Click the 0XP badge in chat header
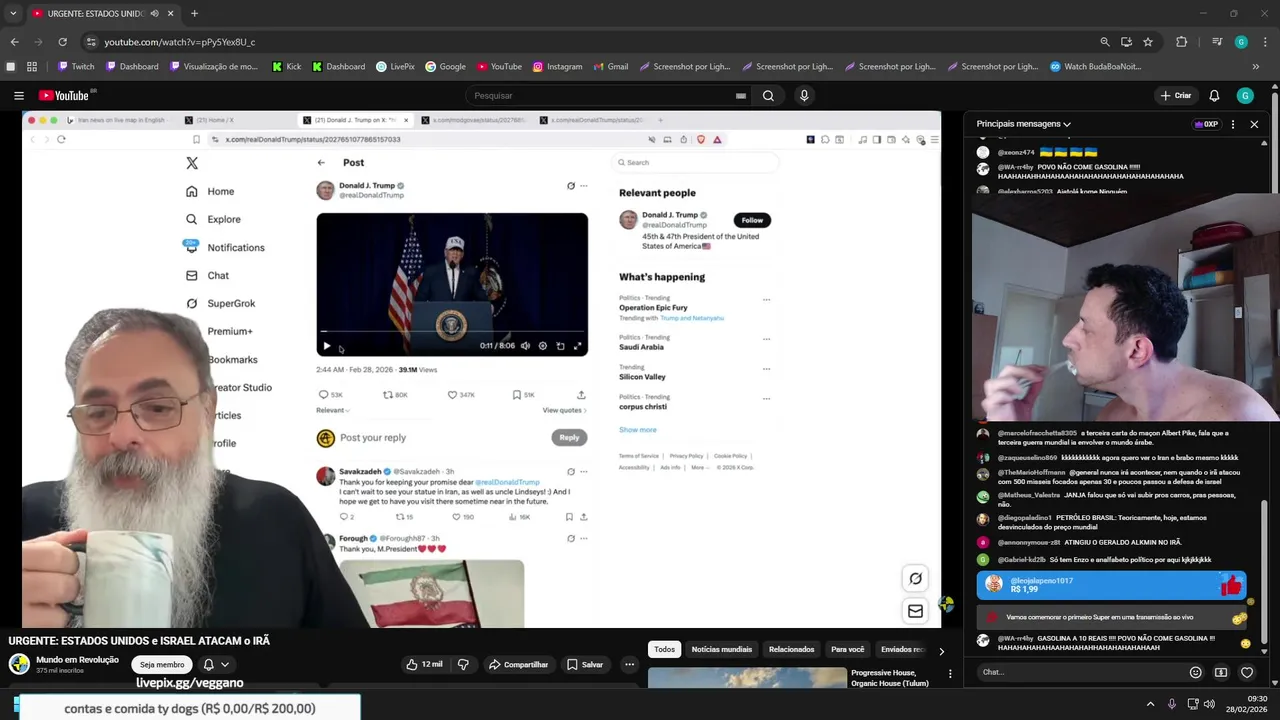 [1206, 124]
